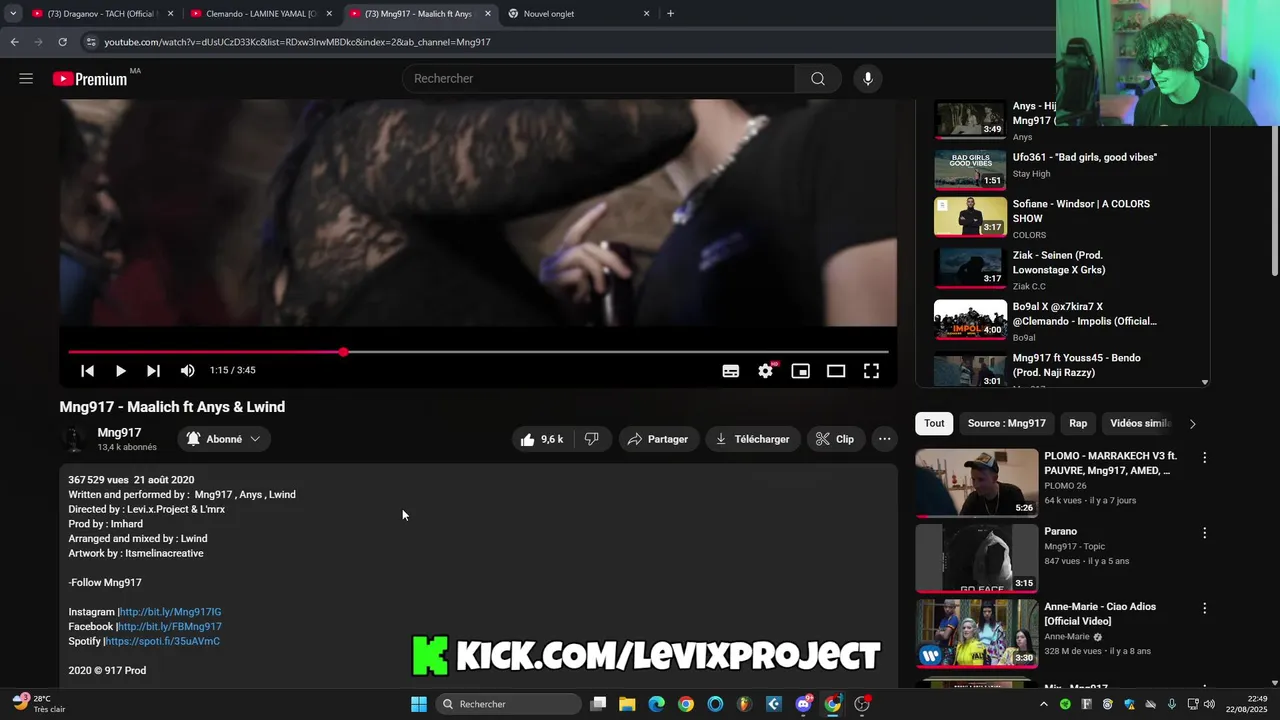Select the Vidéos similaires chip
This screenshot has width=1280, height=720.
click(x=1140, y=423)
